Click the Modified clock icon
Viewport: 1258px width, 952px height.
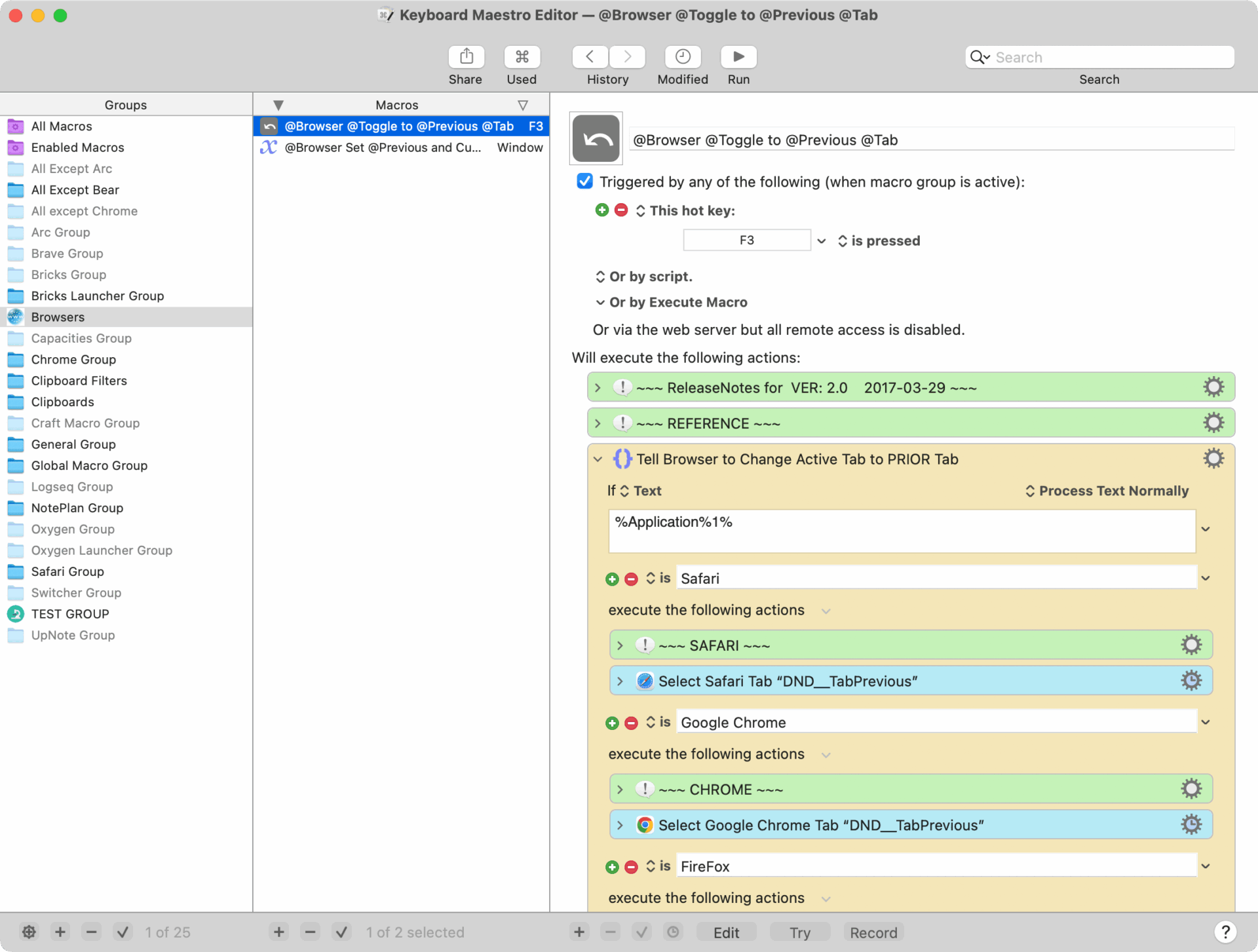[682, 58]
